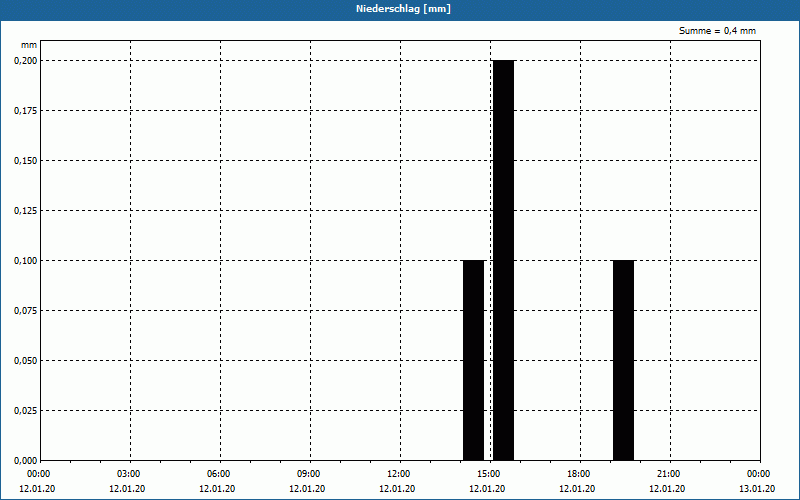Screen dimensions: 800x500
Task: Click the 0,075 y-axis label
Action: [x=26, y=311]
